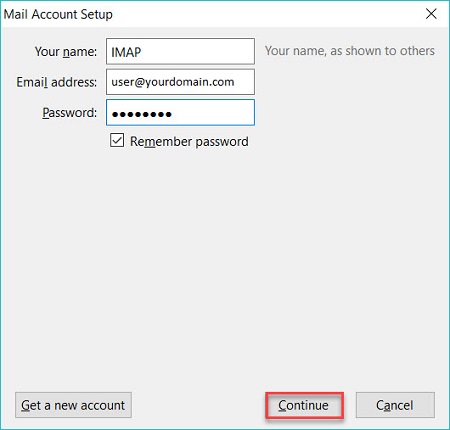
Task: Close the dialog with the X icon
Action: (431, 14)
